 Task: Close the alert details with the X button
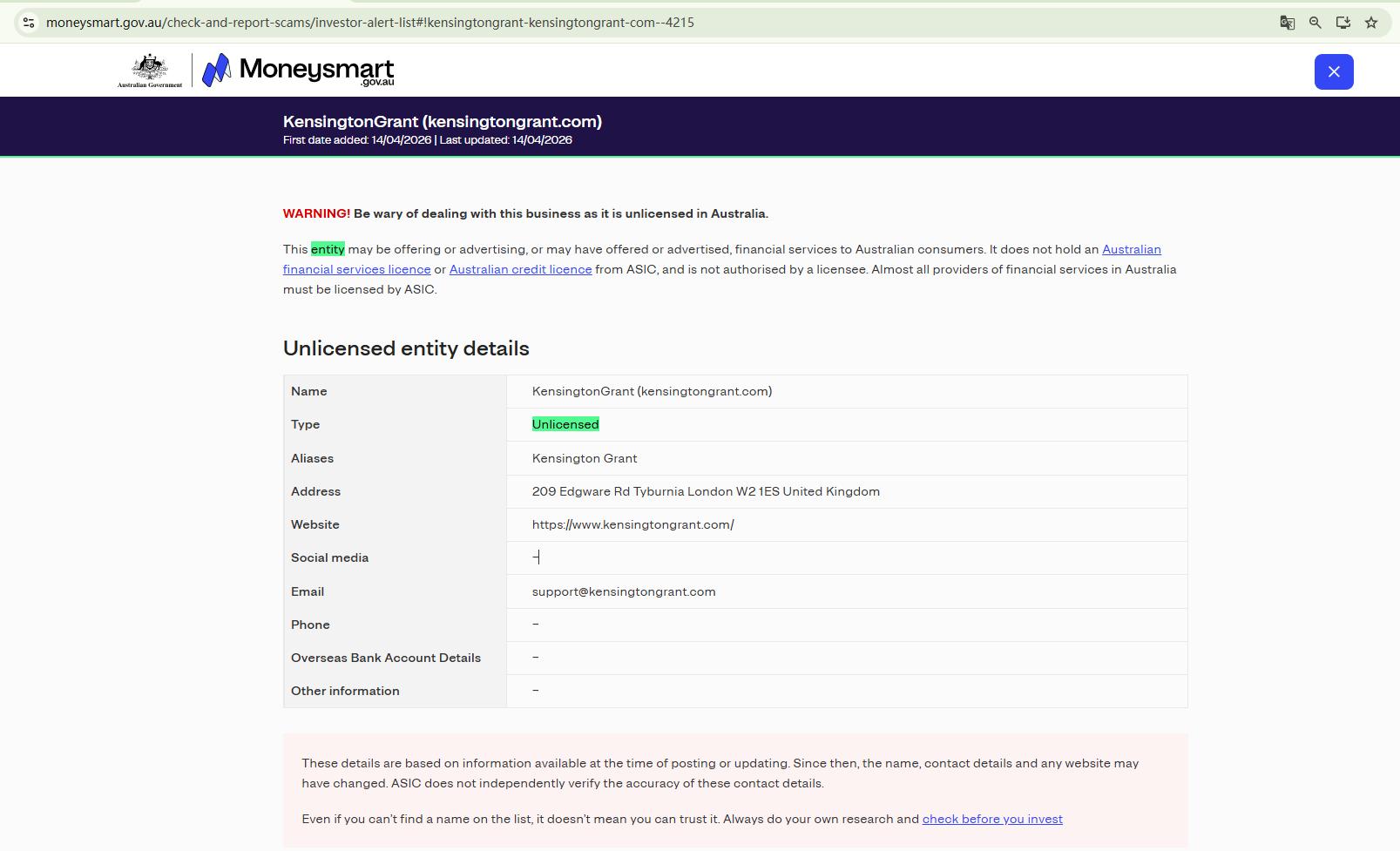1334,71
